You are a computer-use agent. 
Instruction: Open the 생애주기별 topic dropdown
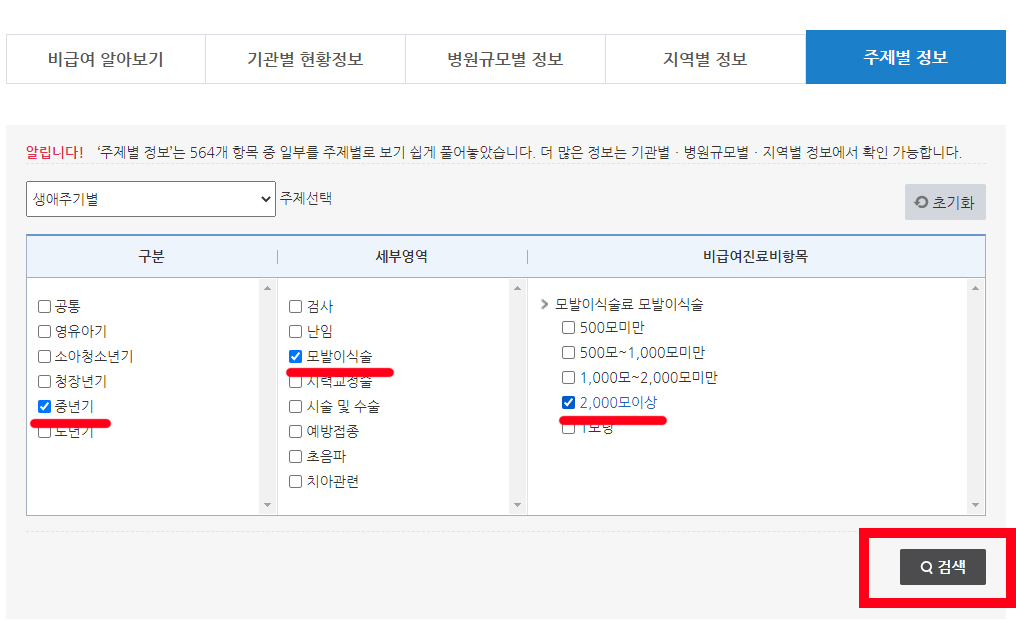151,199
